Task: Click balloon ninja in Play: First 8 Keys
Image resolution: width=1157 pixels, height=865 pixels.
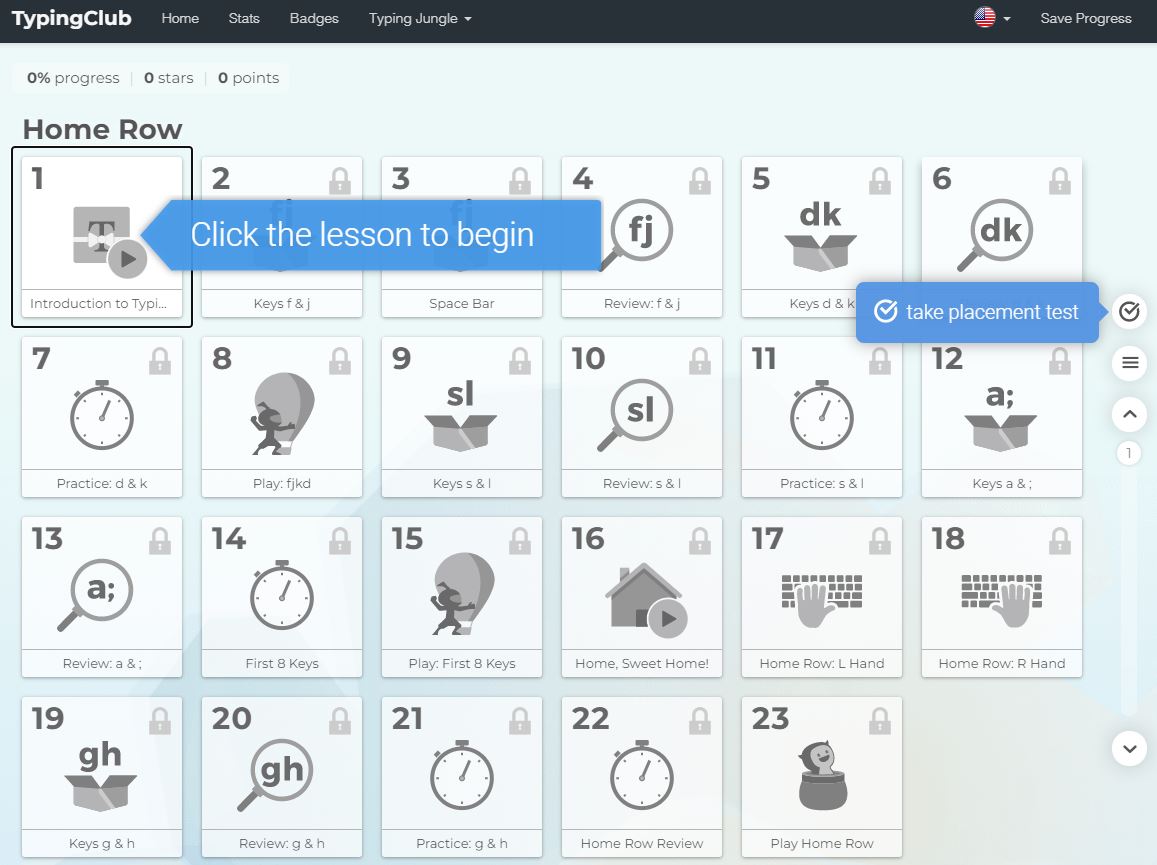Action: tap(462, 593)
